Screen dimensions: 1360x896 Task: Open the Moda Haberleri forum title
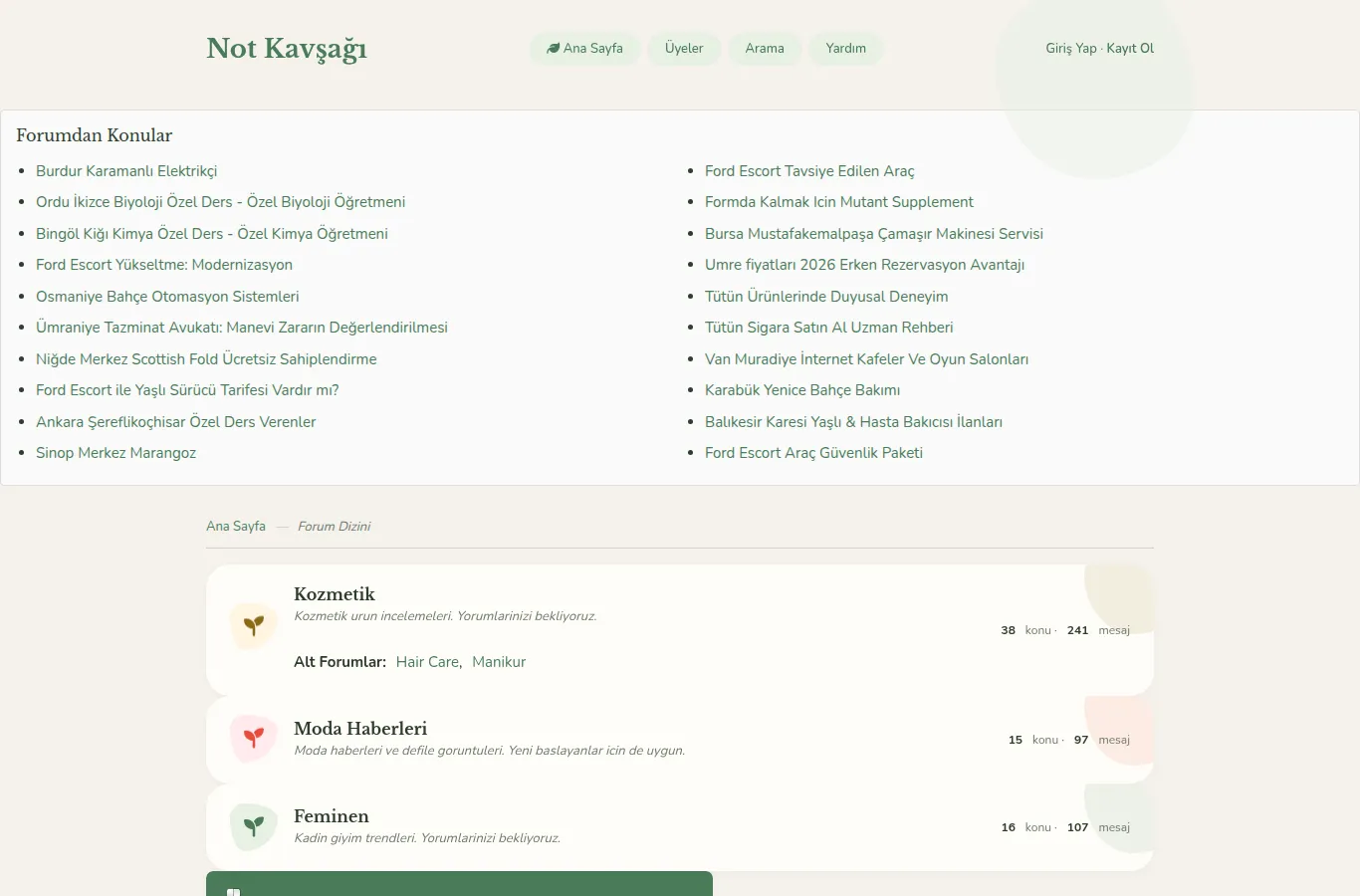(x=360, y=729)
